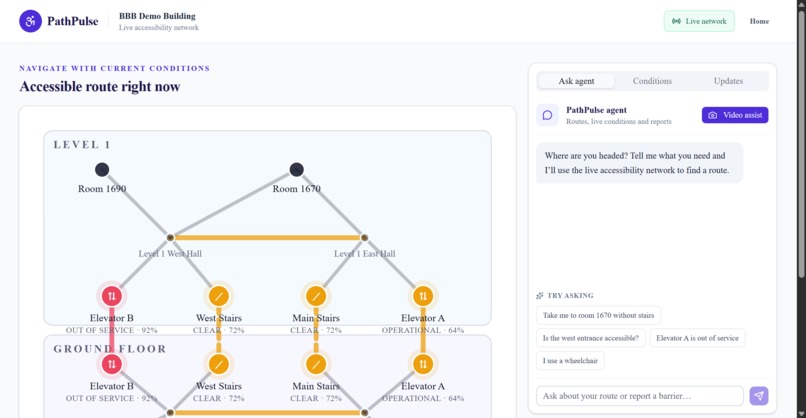Choose 'Elevator A is out of service' suggestion

click(x=697, y=338)
